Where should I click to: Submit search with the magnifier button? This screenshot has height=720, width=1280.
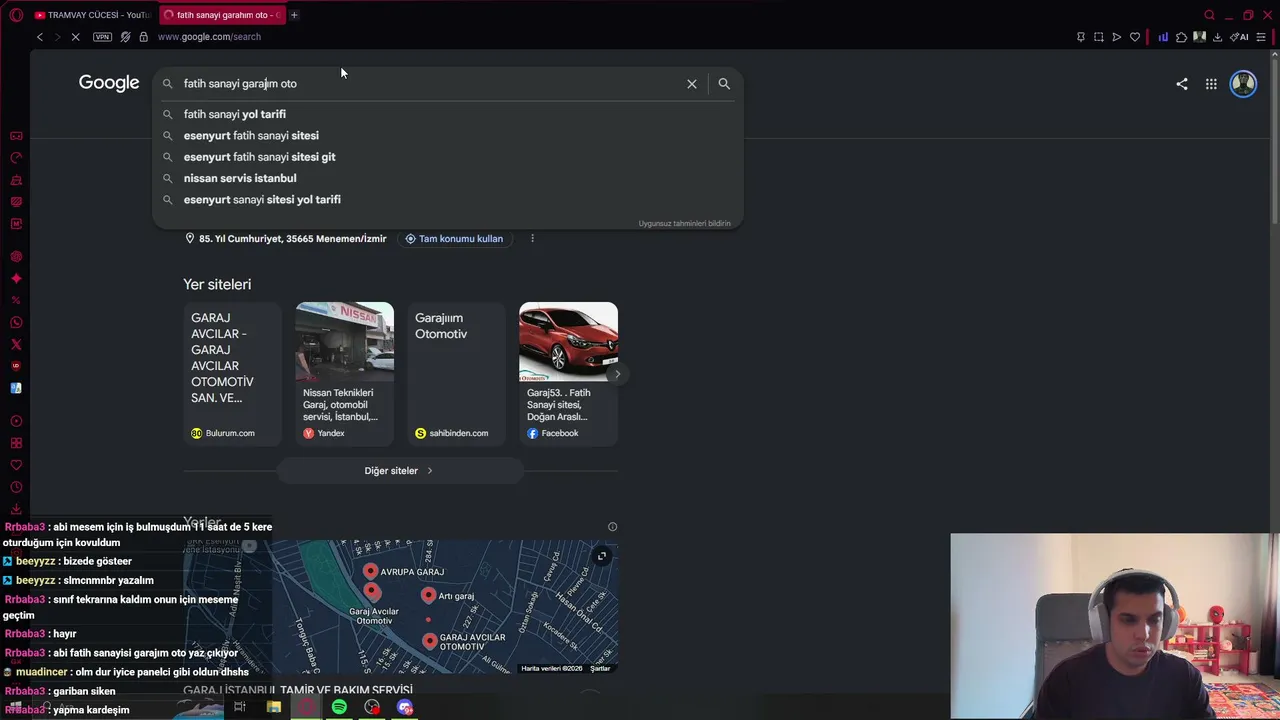(x=724, y=84)
